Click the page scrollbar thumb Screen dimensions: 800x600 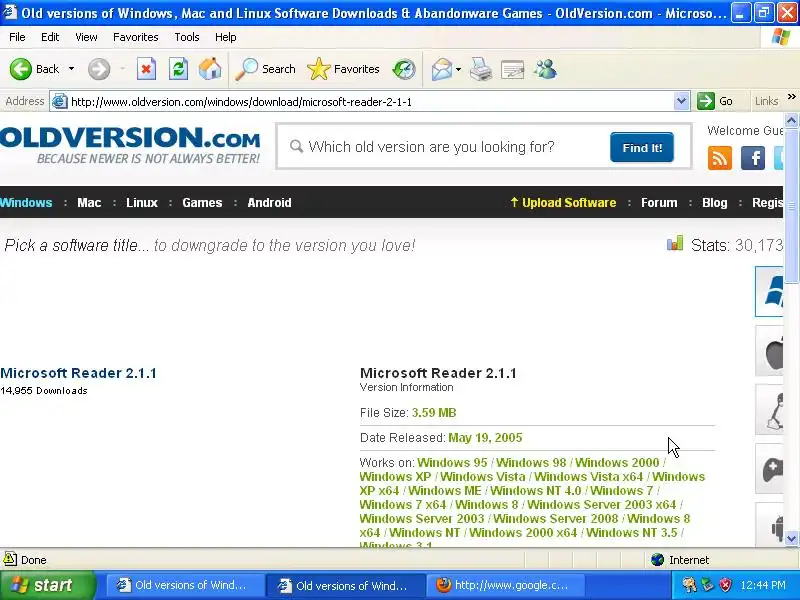pyautogui.click(x=791, y=206)
